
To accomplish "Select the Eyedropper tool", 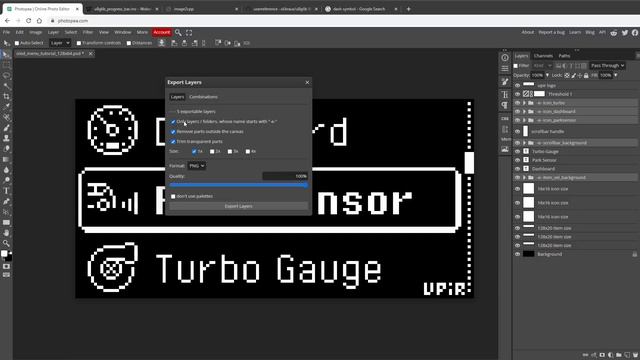I will click(x=6, y=107).
